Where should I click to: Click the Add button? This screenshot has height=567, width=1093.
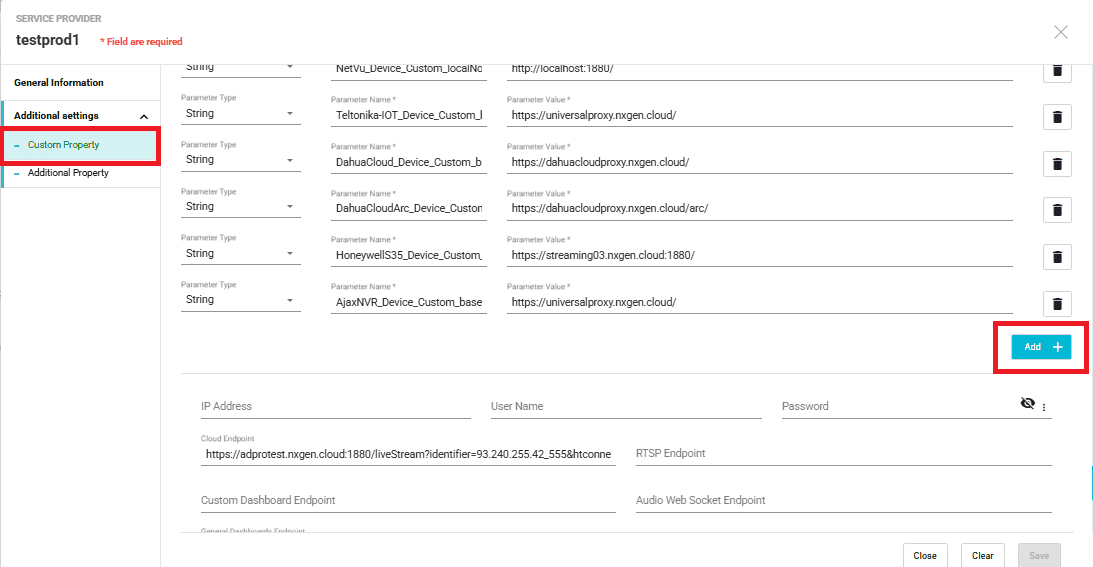(x=1041, y=347)
